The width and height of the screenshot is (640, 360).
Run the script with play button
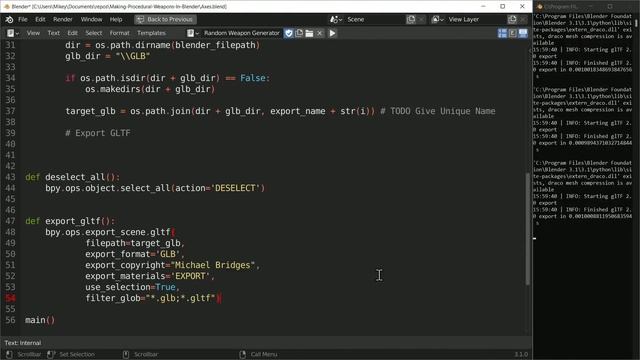pyautogui.click(x=333, y=33)
